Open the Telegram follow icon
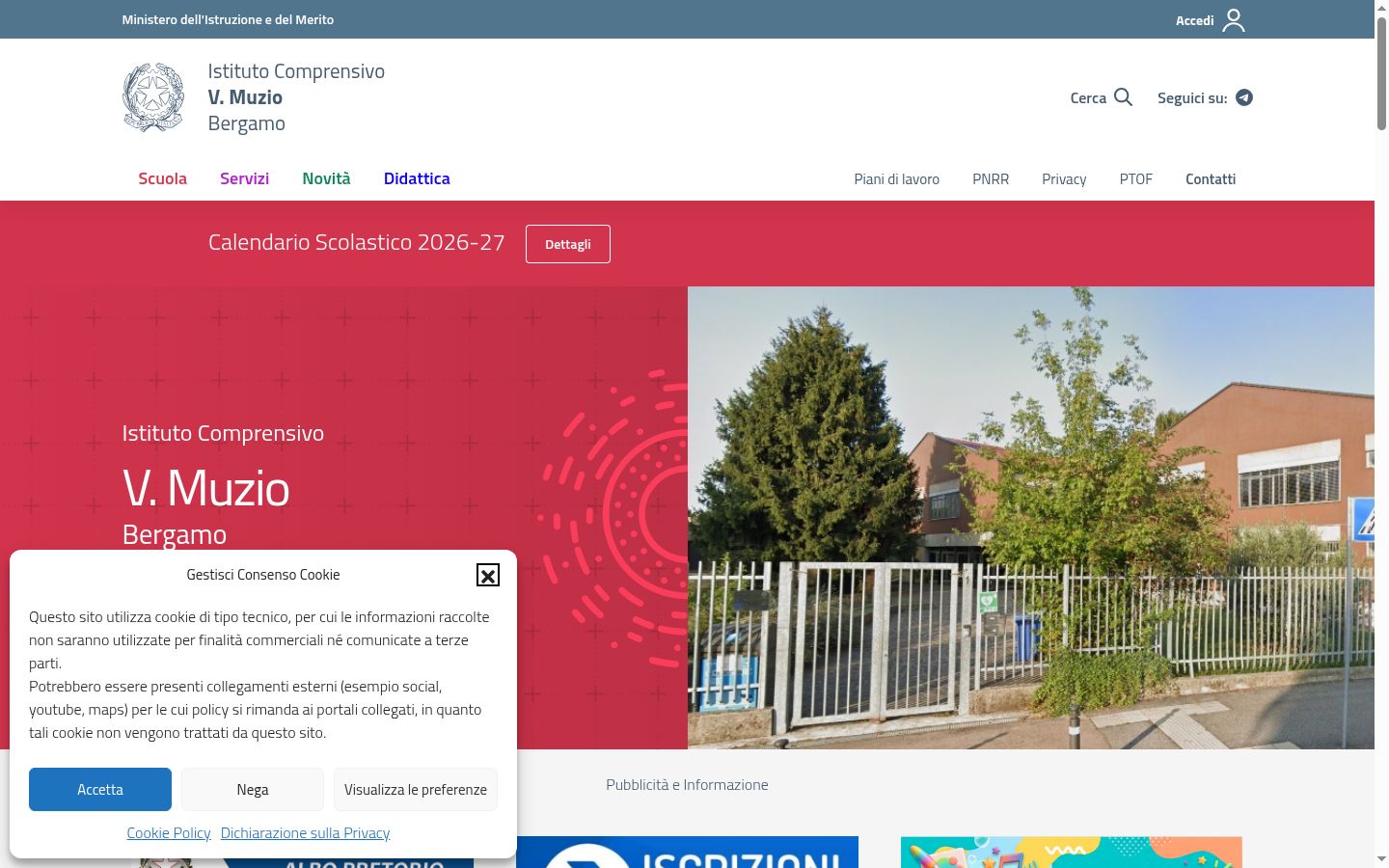The image size is (1389, 868). click(x=1244, y=97)
